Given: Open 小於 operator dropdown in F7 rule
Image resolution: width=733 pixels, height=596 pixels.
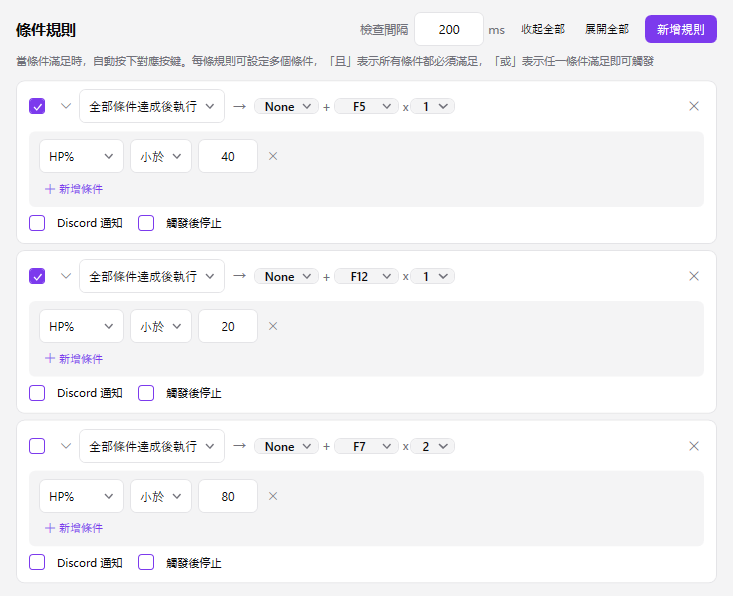Looking at the screenshot, I should (161, 496).
